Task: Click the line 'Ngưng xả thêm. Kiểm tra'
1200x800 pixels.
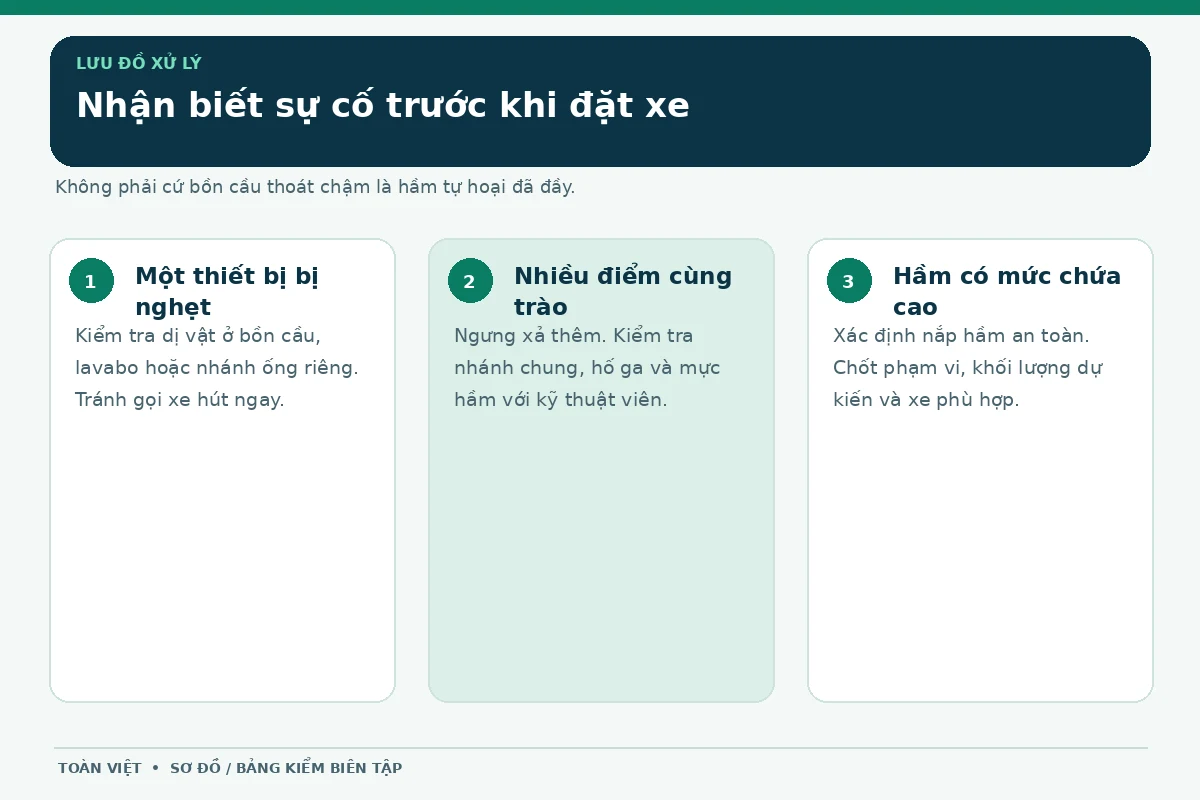Action: (573, 336)
